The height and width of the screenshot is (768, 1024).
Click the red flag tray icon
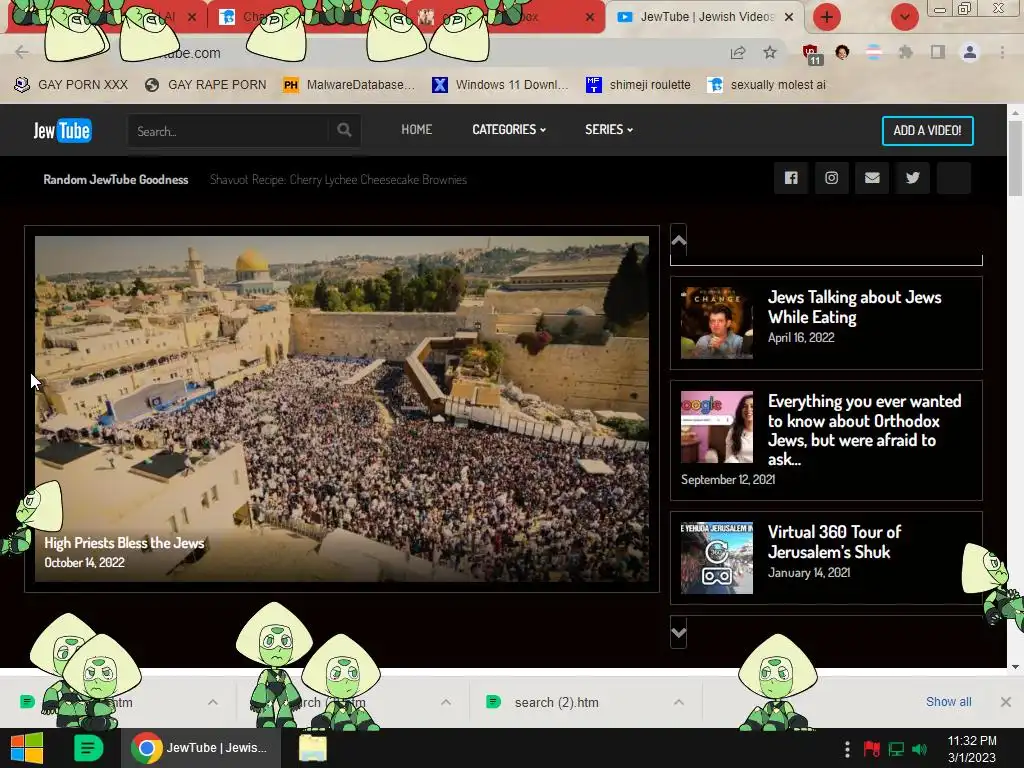(x=871, y=748)
